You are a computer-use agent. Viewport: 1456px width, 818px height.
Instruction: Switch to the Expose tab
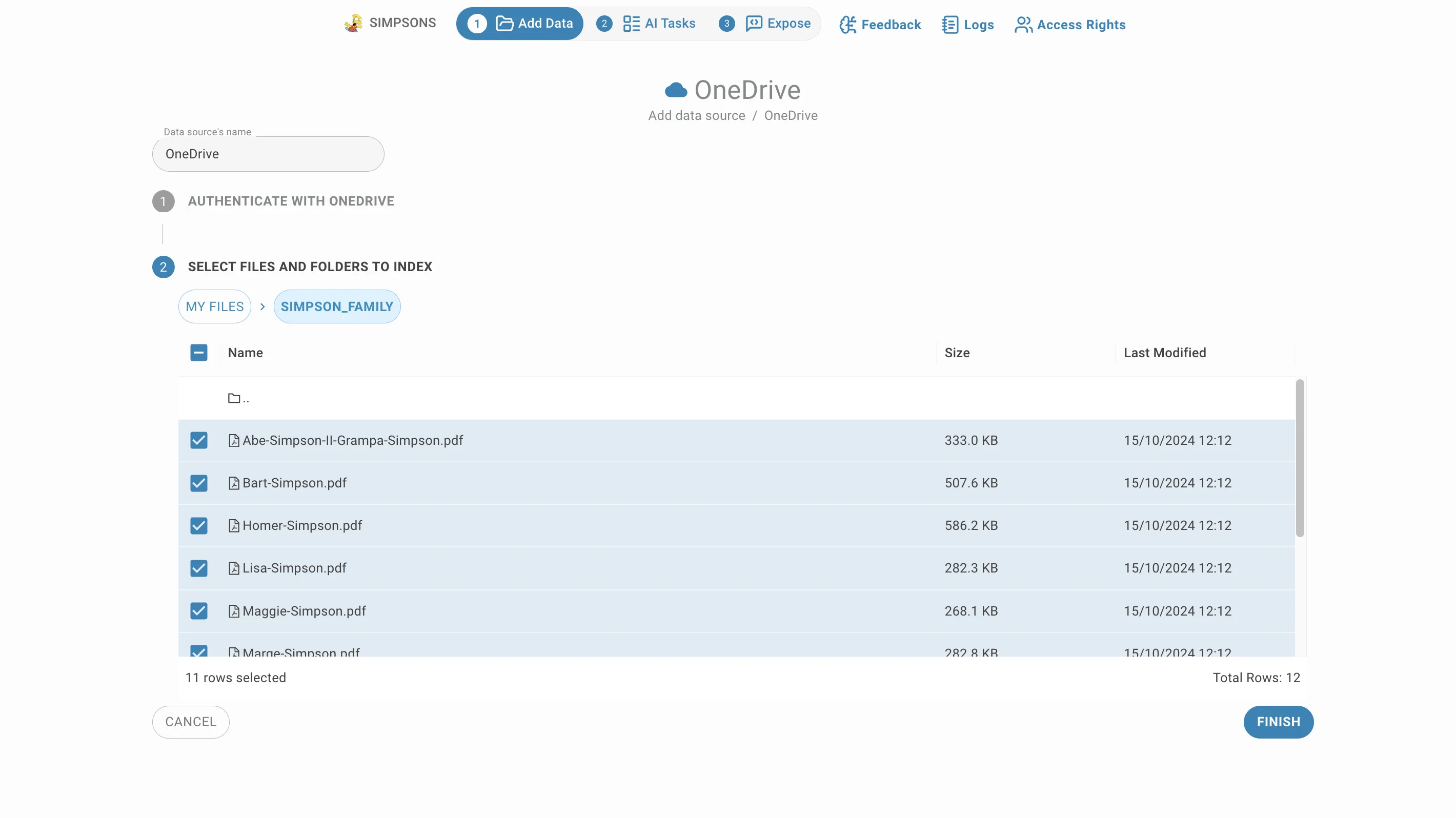[x=765, y=23]
